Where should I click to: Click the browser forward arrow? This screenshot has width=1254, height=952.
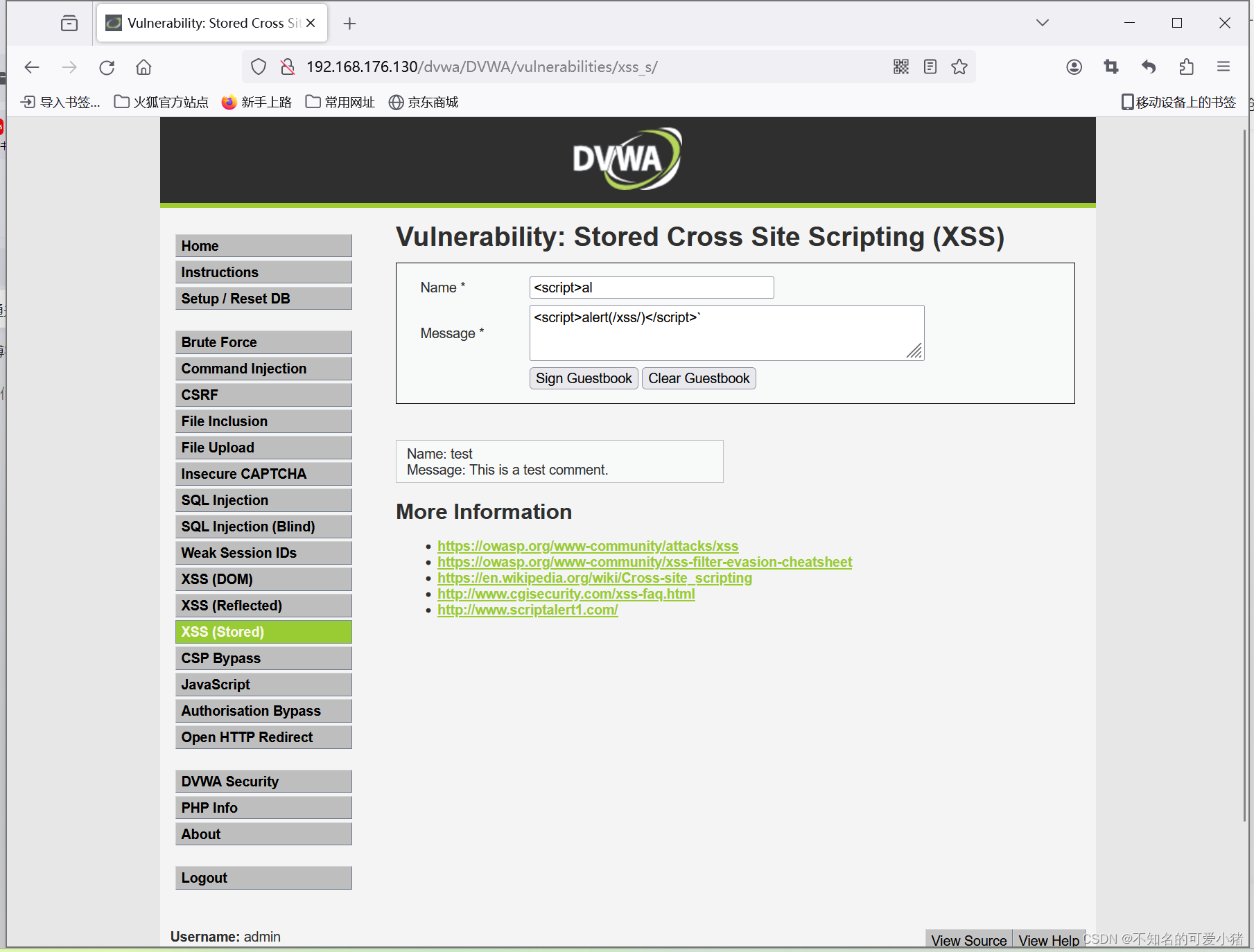click(69, 67)
